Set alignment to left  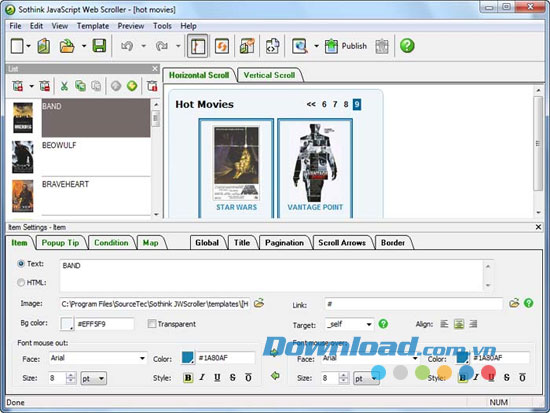click(x=444, y=324)
